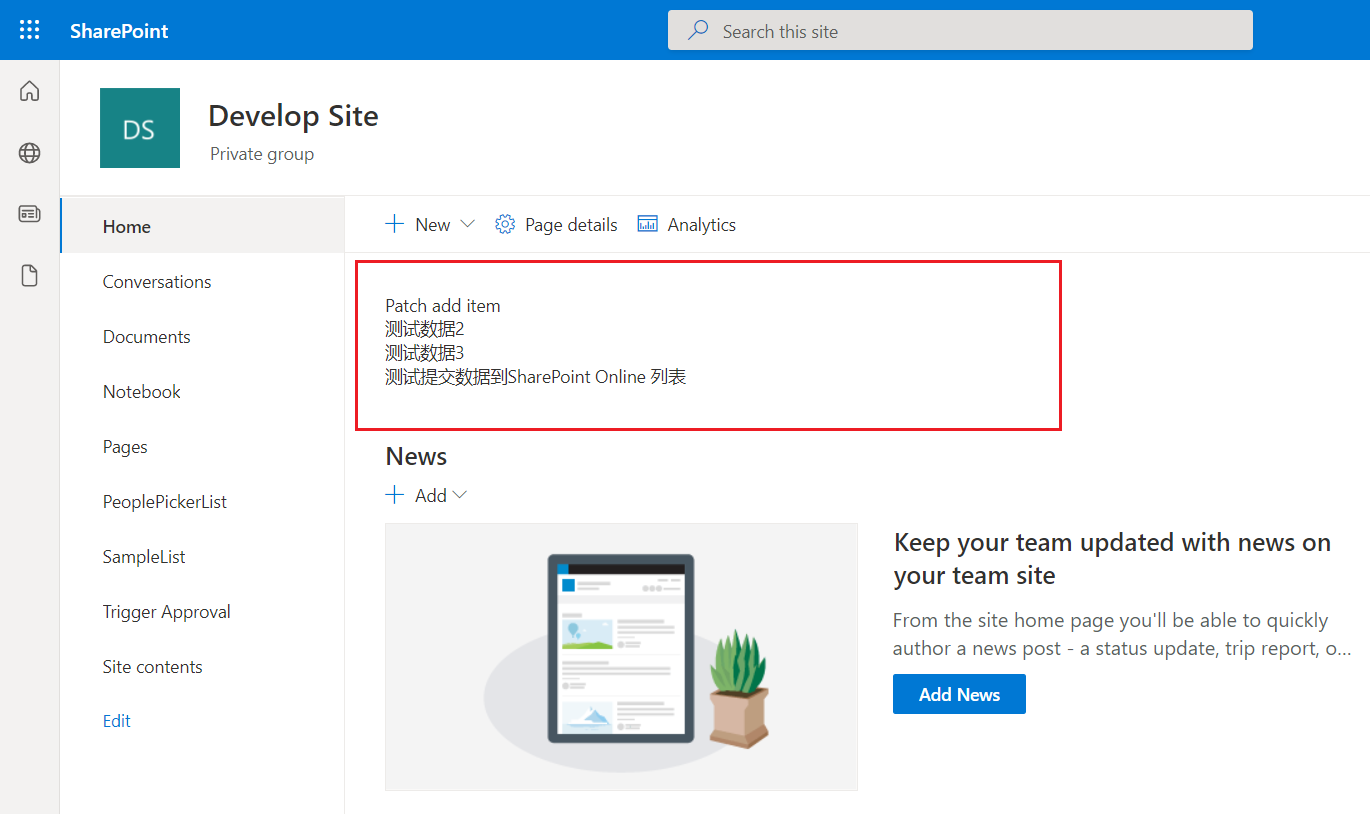Focus the Search this site box
Screen dimensions: 1370x814
pyautogui.click(x=960, y=30)
